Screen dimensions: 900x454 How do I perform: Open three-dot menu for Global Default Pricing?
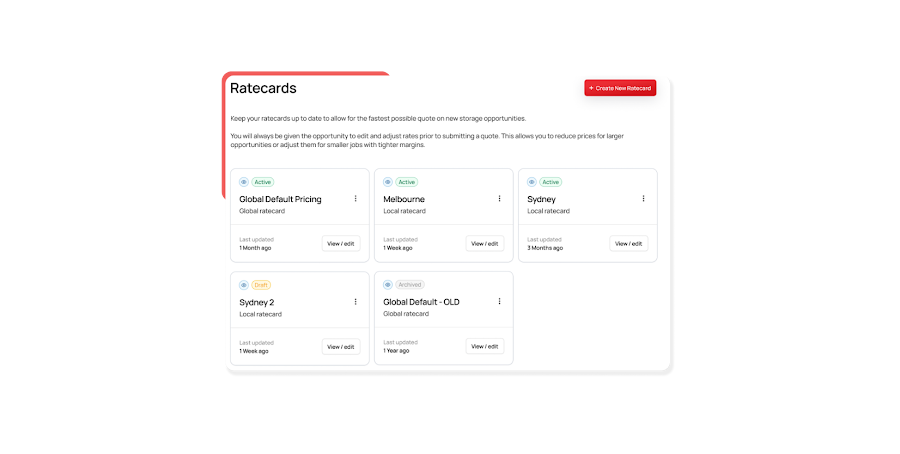(x=355, y=199)
